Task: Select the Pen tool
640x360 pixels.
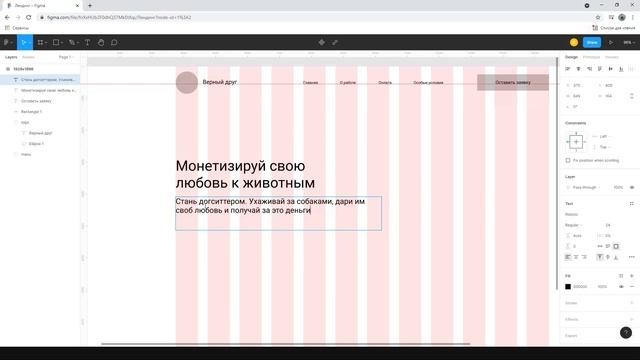Action: [72, 42]
